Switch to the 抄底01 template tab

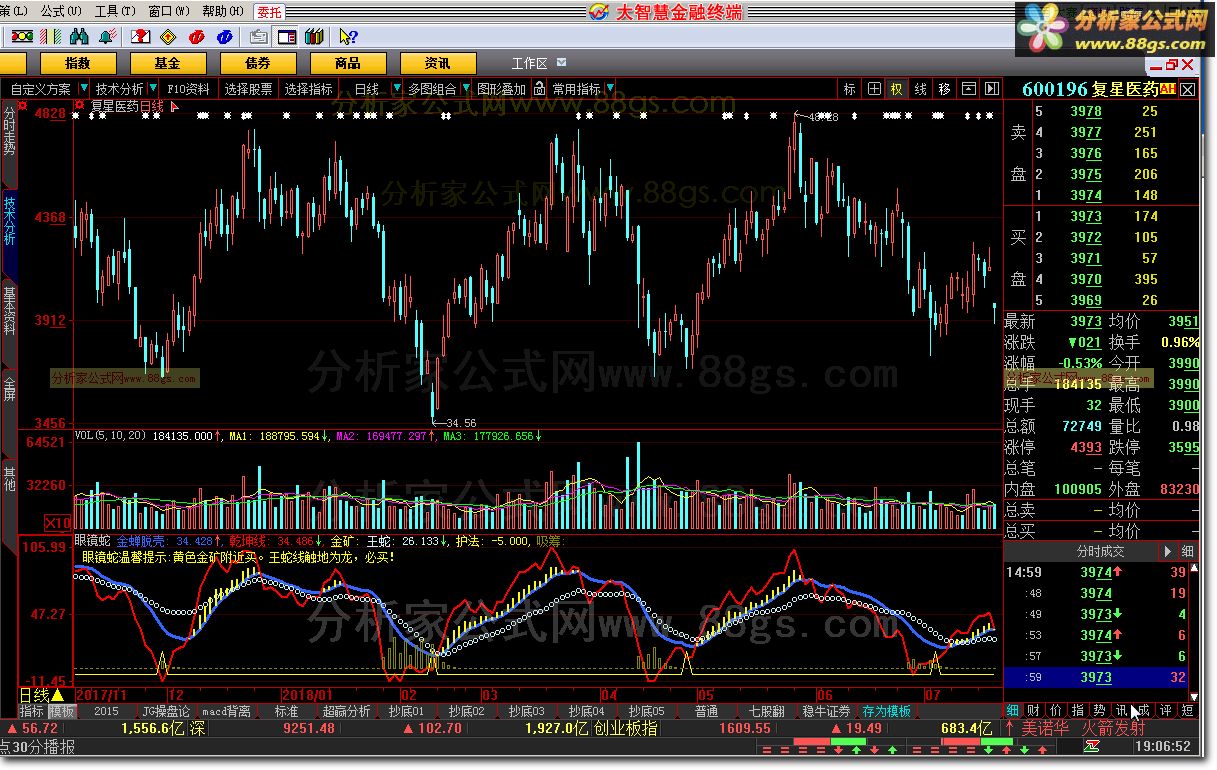click(x=406, y=711)
